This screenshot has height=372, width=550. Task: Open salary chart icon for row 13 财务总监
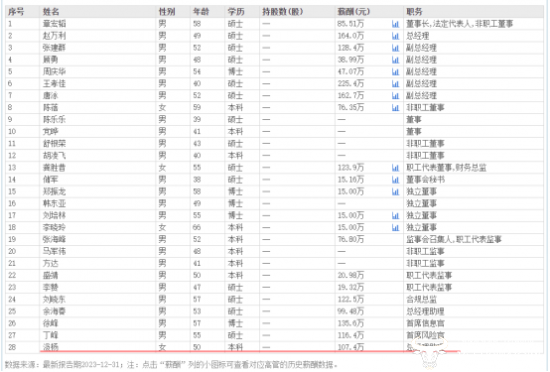click(x=395, y=168)
